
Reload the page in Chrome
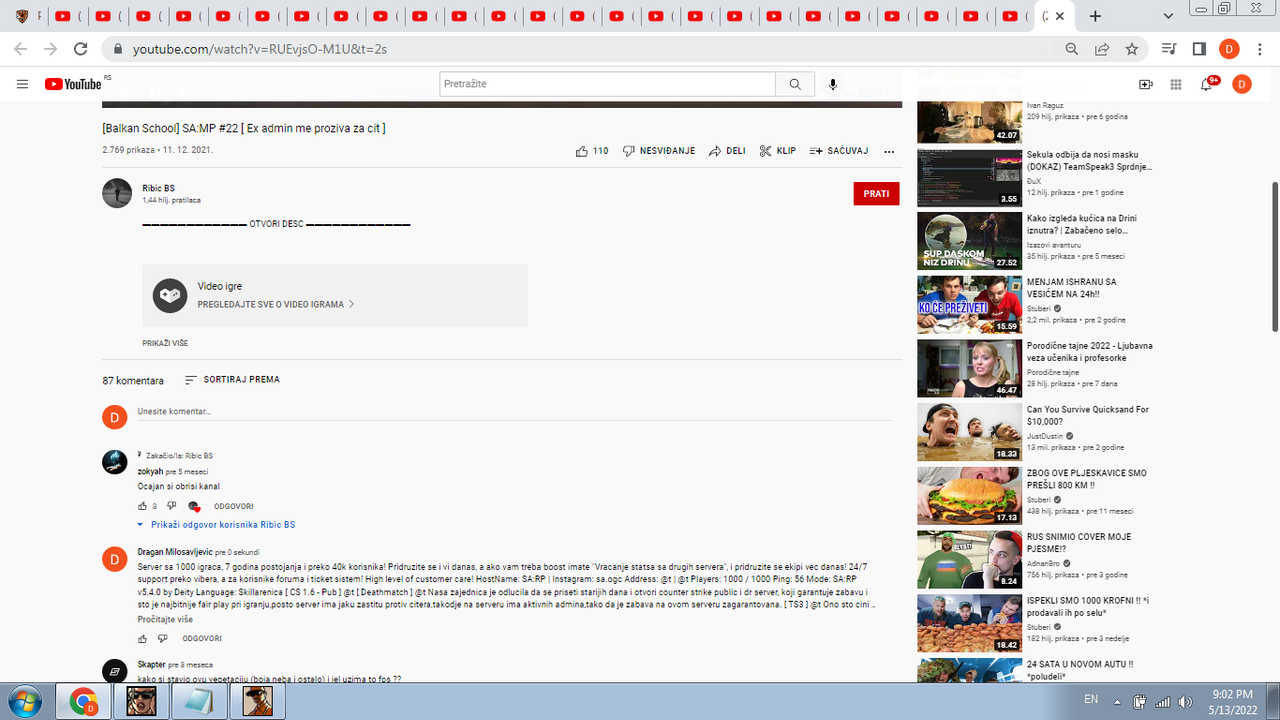(81, 49)
